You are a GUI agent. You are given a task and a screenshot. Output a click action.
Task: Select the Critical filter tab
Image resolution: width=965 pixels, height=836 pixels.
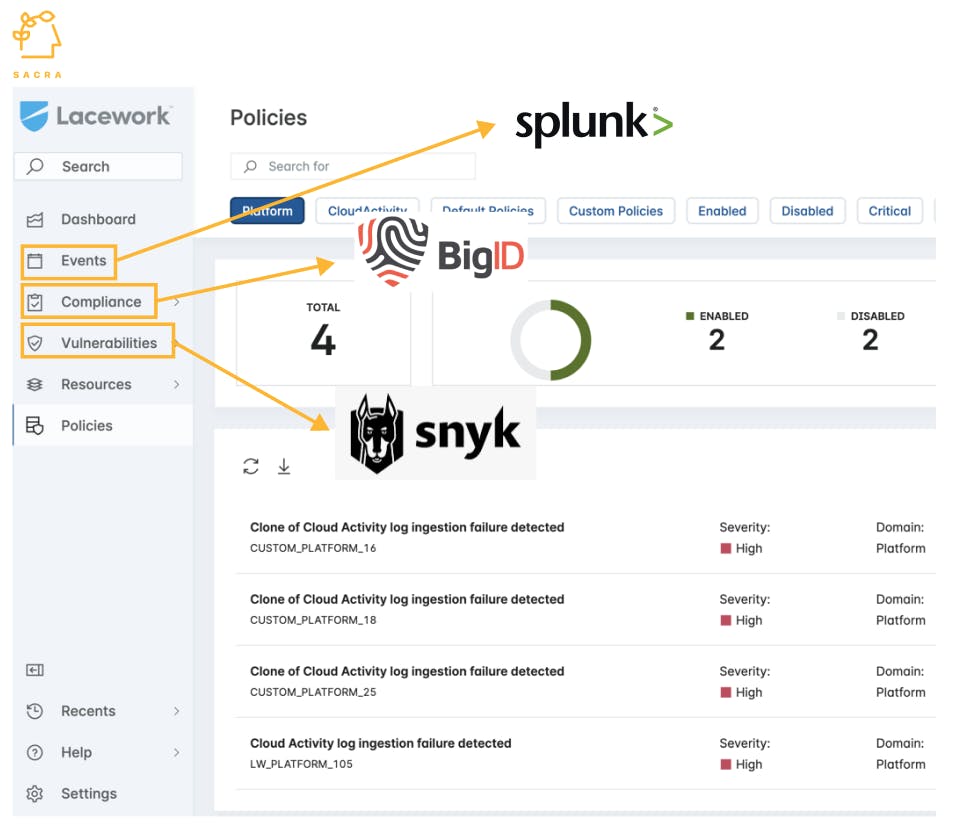click(889, 211)
